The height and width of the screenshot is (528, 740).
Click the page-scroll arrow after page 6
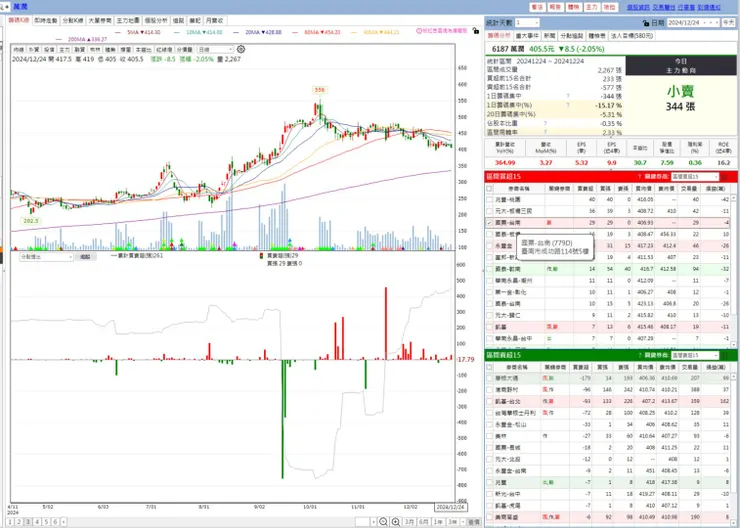(63, 522)
